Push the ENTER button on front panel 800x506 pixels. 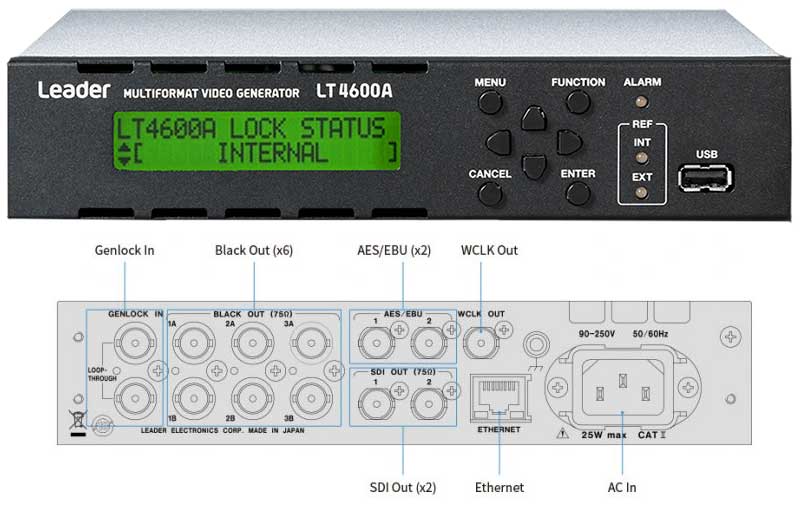[x=578, y=194]
